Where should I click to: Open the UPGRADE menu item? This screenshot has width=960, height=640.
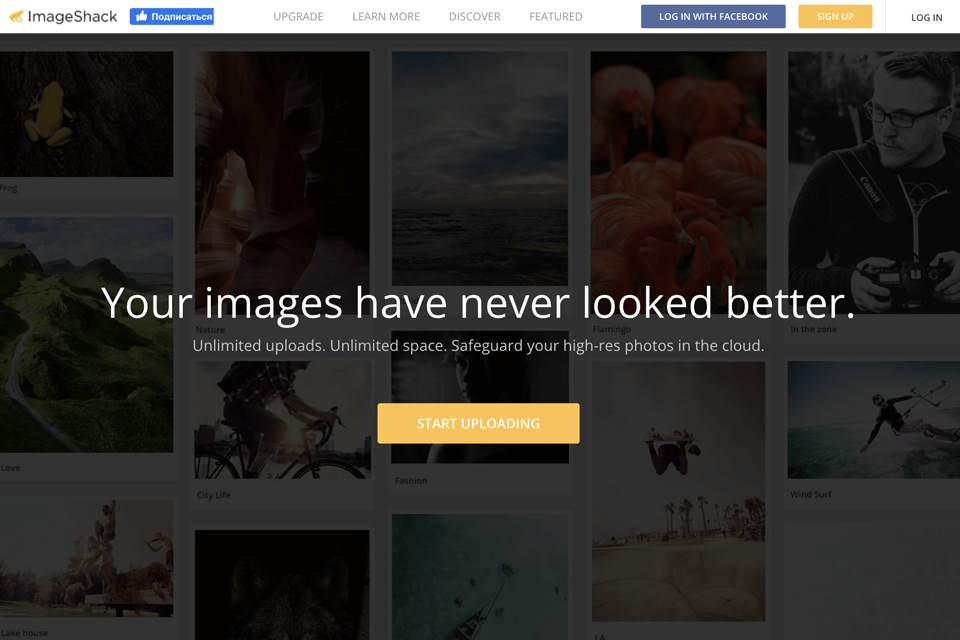point(298,17)
